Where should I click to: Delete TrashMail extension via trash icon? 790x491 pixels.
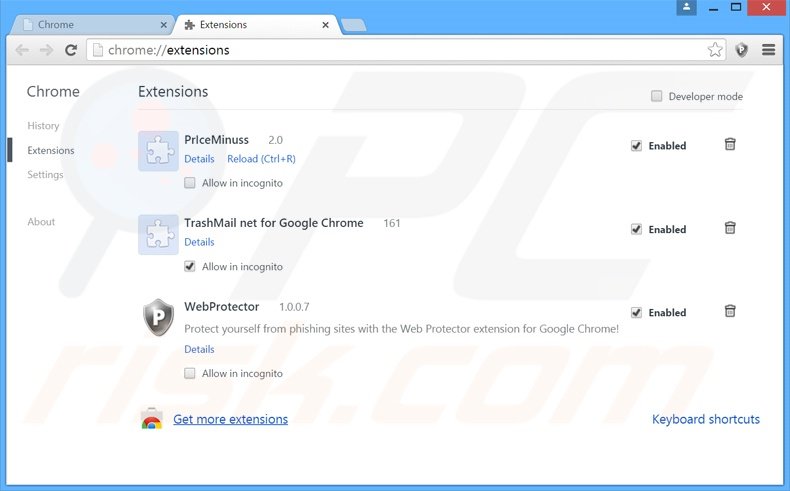tap(730, 228)
